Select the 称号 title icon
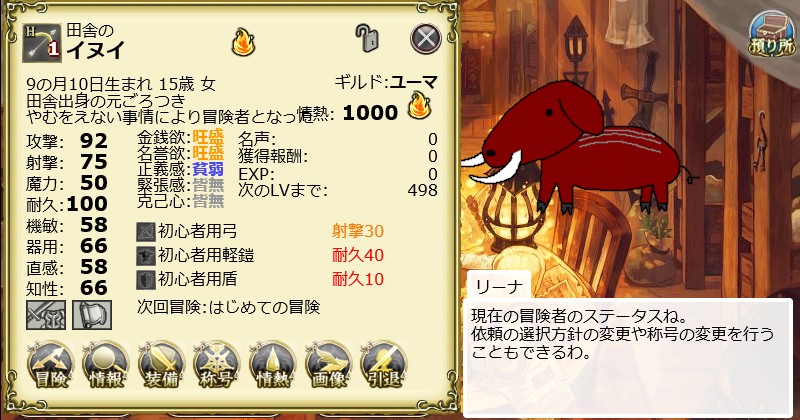This screenshot has height=420, width=800. (217, 365)
